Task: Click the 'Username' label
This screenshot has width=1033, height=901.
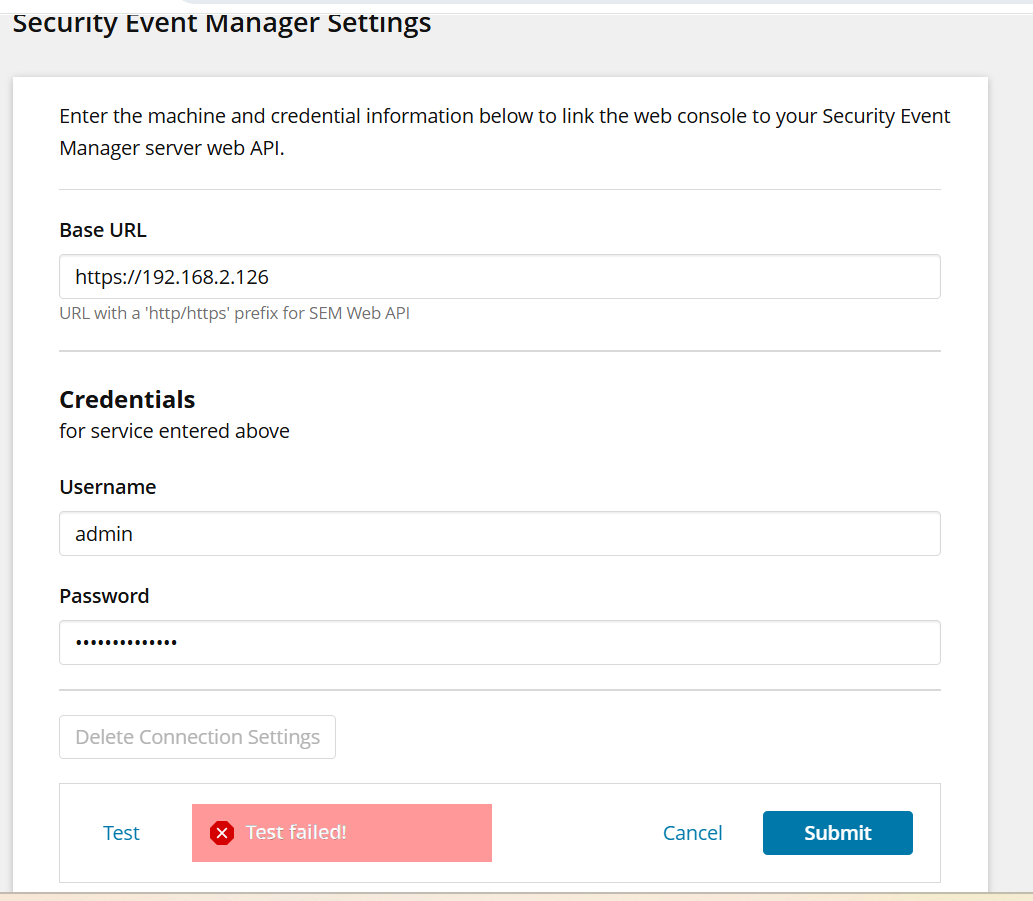Action: click(x=108, y=487)
